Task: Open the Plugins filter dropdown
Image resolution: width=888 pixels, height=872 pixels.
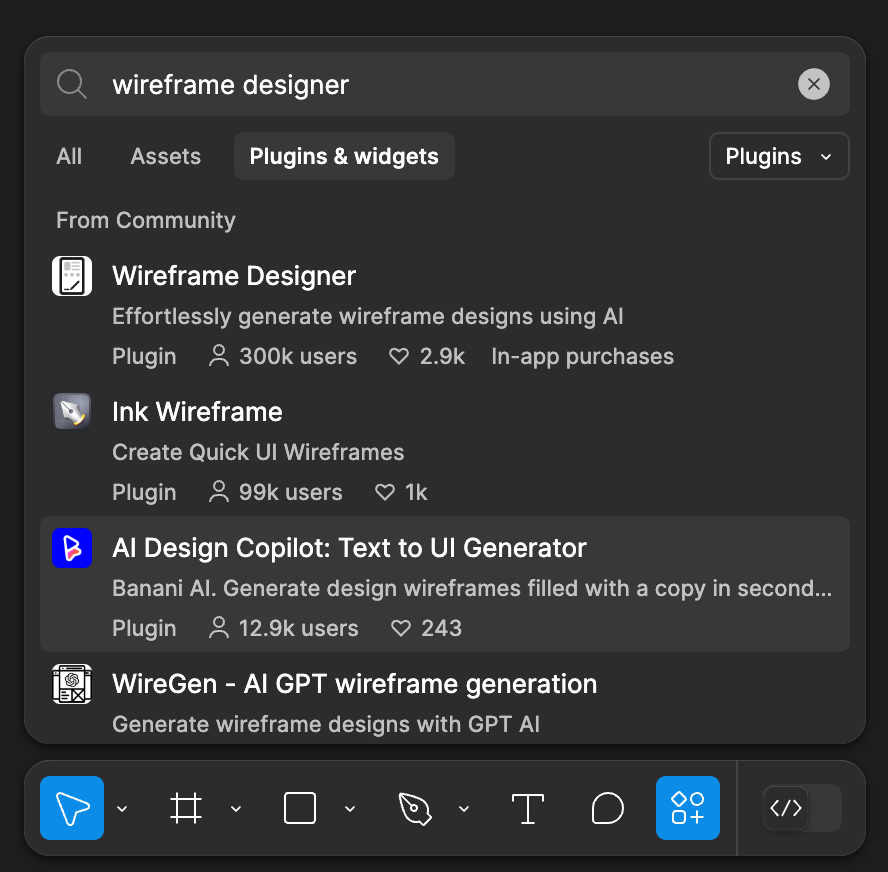Action: coord(779,156)
